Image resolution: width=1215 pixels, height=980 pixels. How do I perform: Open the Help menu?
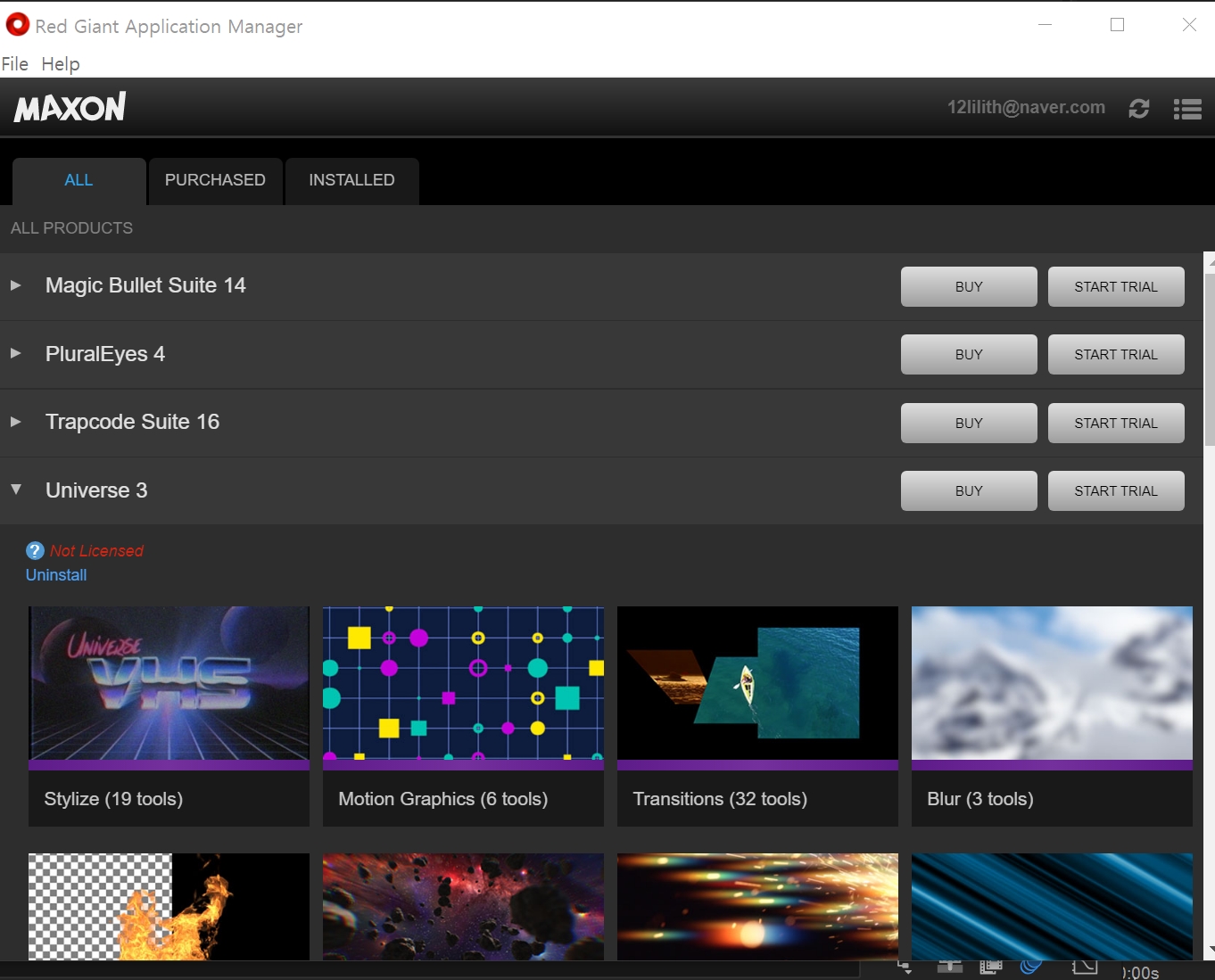click(x=61, y=64)
